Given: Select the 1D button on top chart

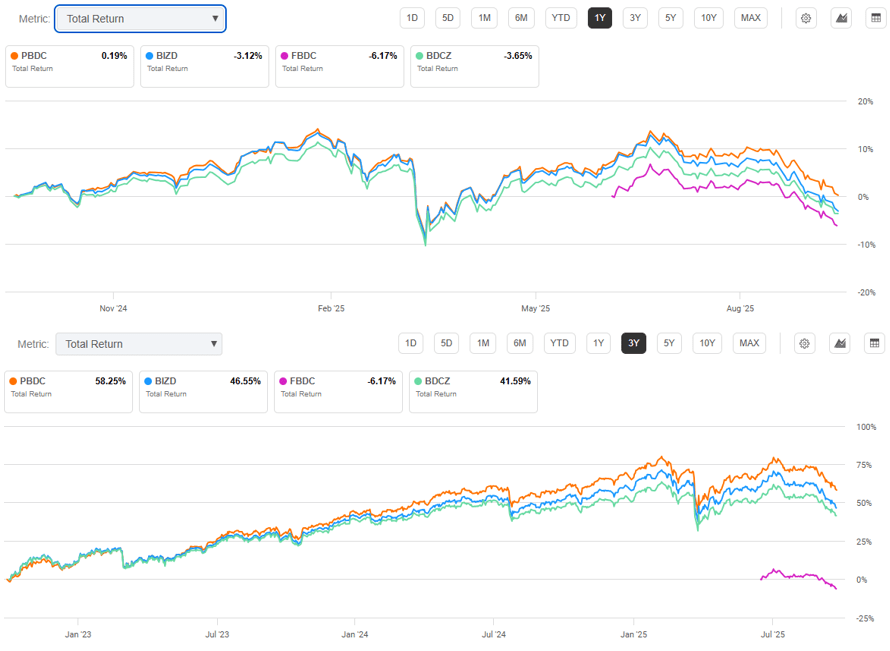Looking at the screenshot, I should click(412, 17).
